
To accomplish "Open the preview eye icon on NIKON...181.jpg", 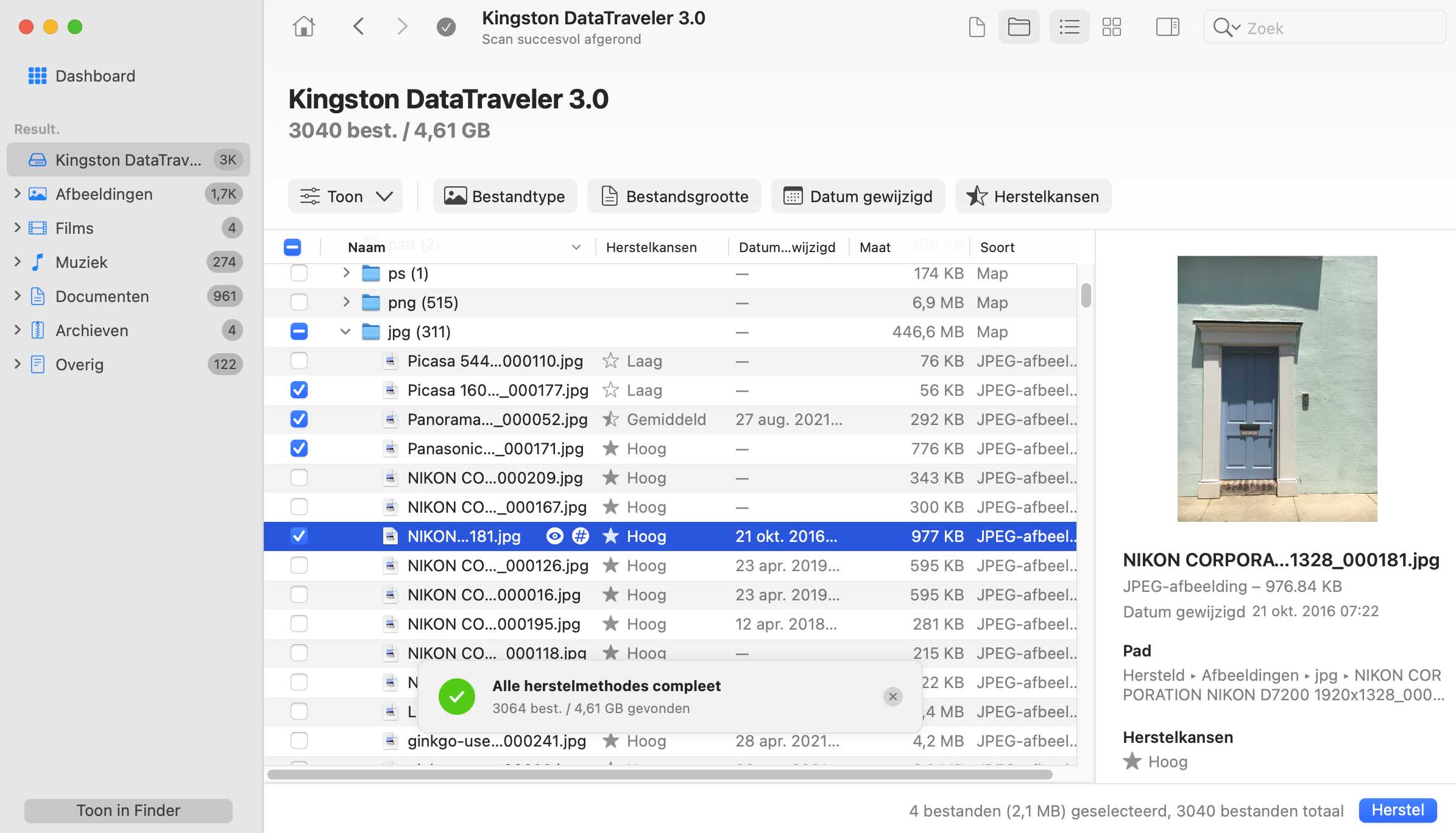I will 554,536.
